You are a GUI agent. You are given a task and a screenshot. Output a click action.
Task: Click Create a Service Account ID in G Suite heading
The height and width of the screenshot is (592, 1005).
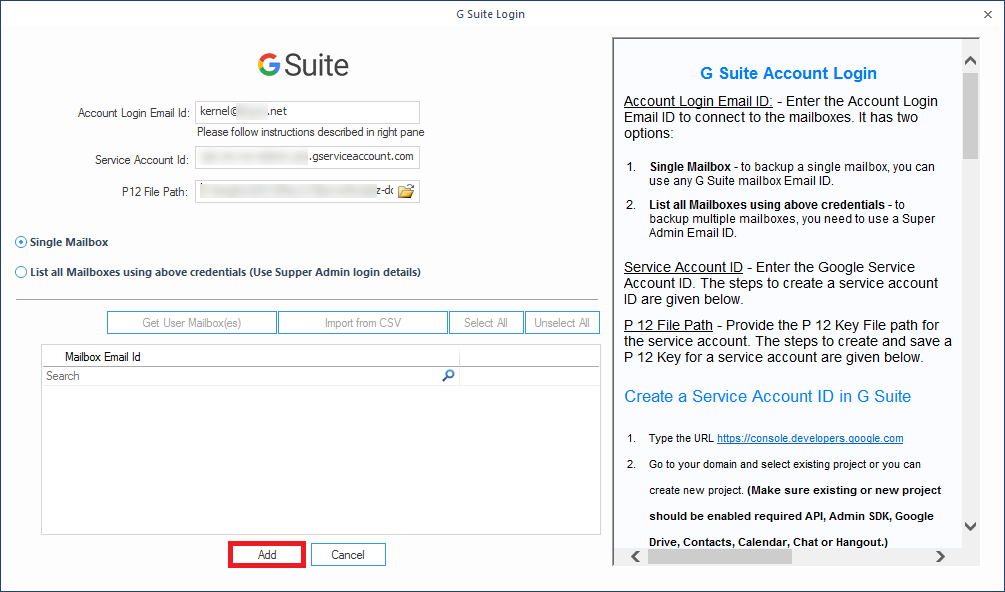pyautogui.click(x=767, y=397)
